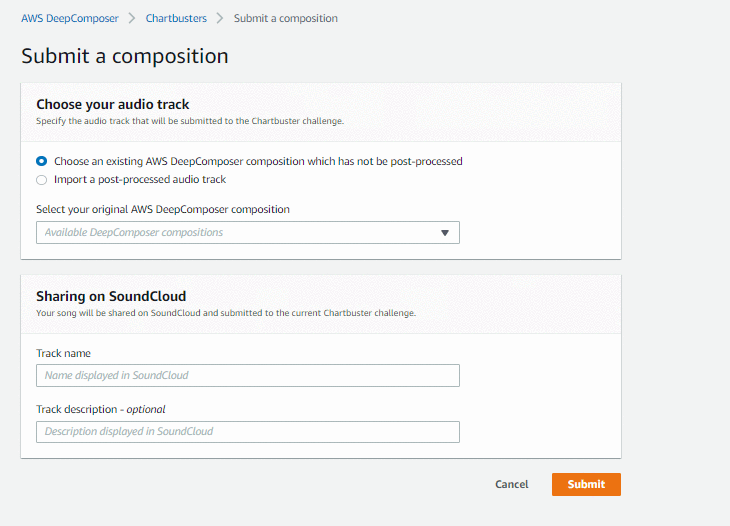Image resolution: width=730 pixels, height=526 pixels.
Task: Click the 'Select your original AWS DeepComposer composition' label
Action: [x=163, y=209]
